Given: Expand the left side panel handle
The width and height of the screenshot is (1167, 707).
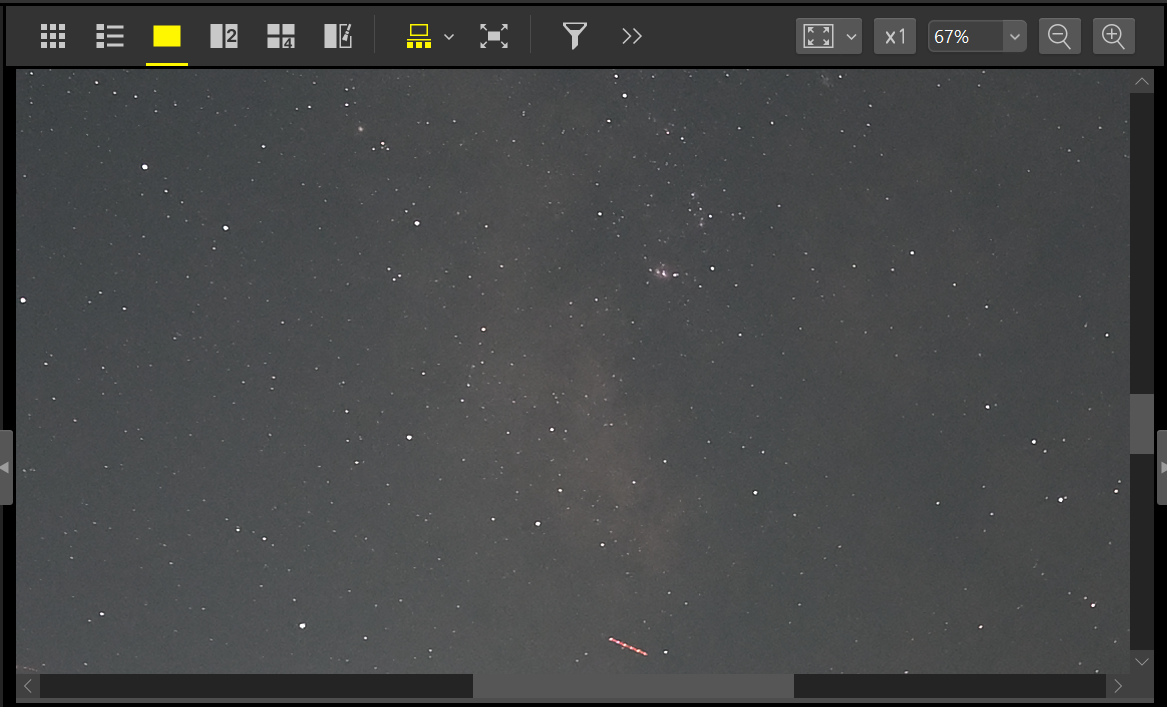Looking at the screenshot, I should (x=6, y=467).
